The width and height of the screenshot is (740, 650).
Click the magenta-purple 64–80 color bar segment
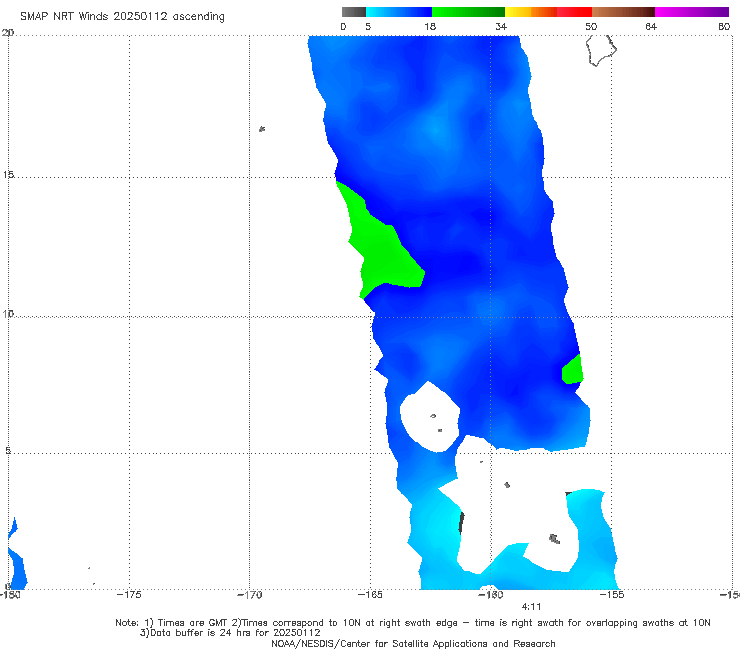tap(692, 12)
